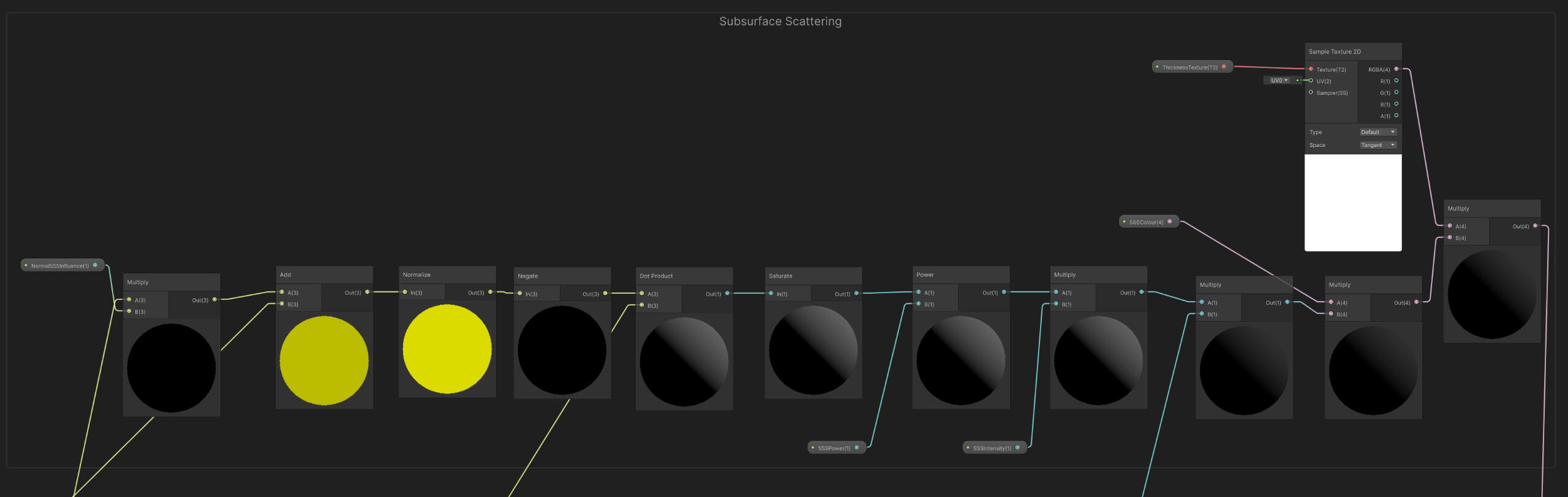
Task: Click the R(1) output port on Sample Texture 2D
Action: (1396, 81)
